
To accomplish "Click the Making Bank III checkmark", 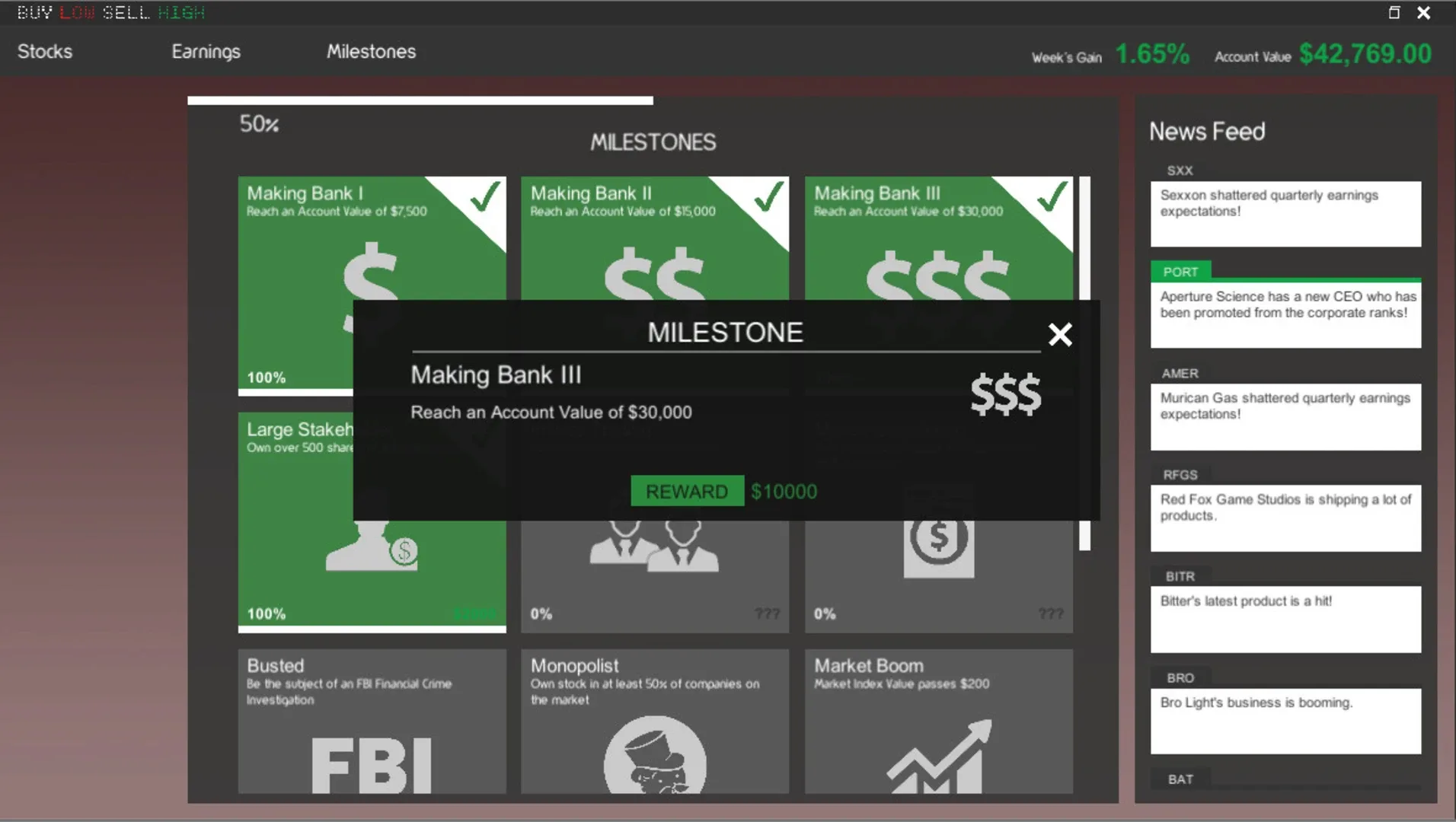I will point(1052,196).
